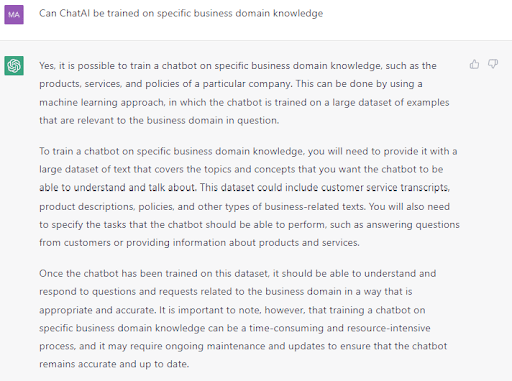
Task: Click the line starting 'large dataset of text'
Action: pyautogui.click(x=241, y=169)
